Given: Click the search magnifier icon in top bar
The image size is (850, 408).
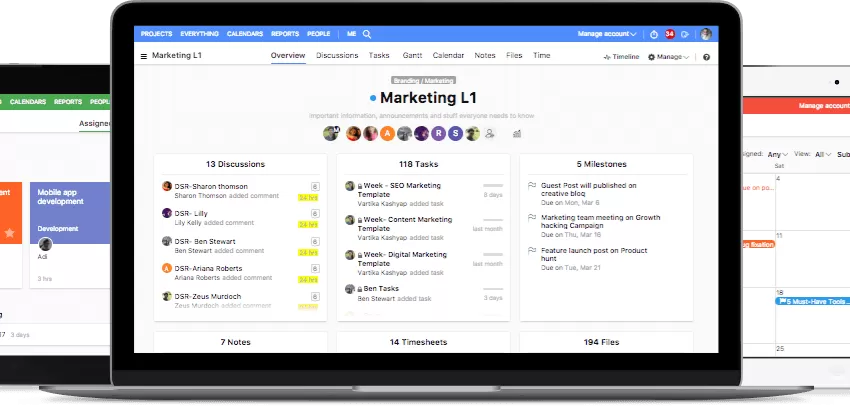Looking at the screenshot, I should pos(367,34).
